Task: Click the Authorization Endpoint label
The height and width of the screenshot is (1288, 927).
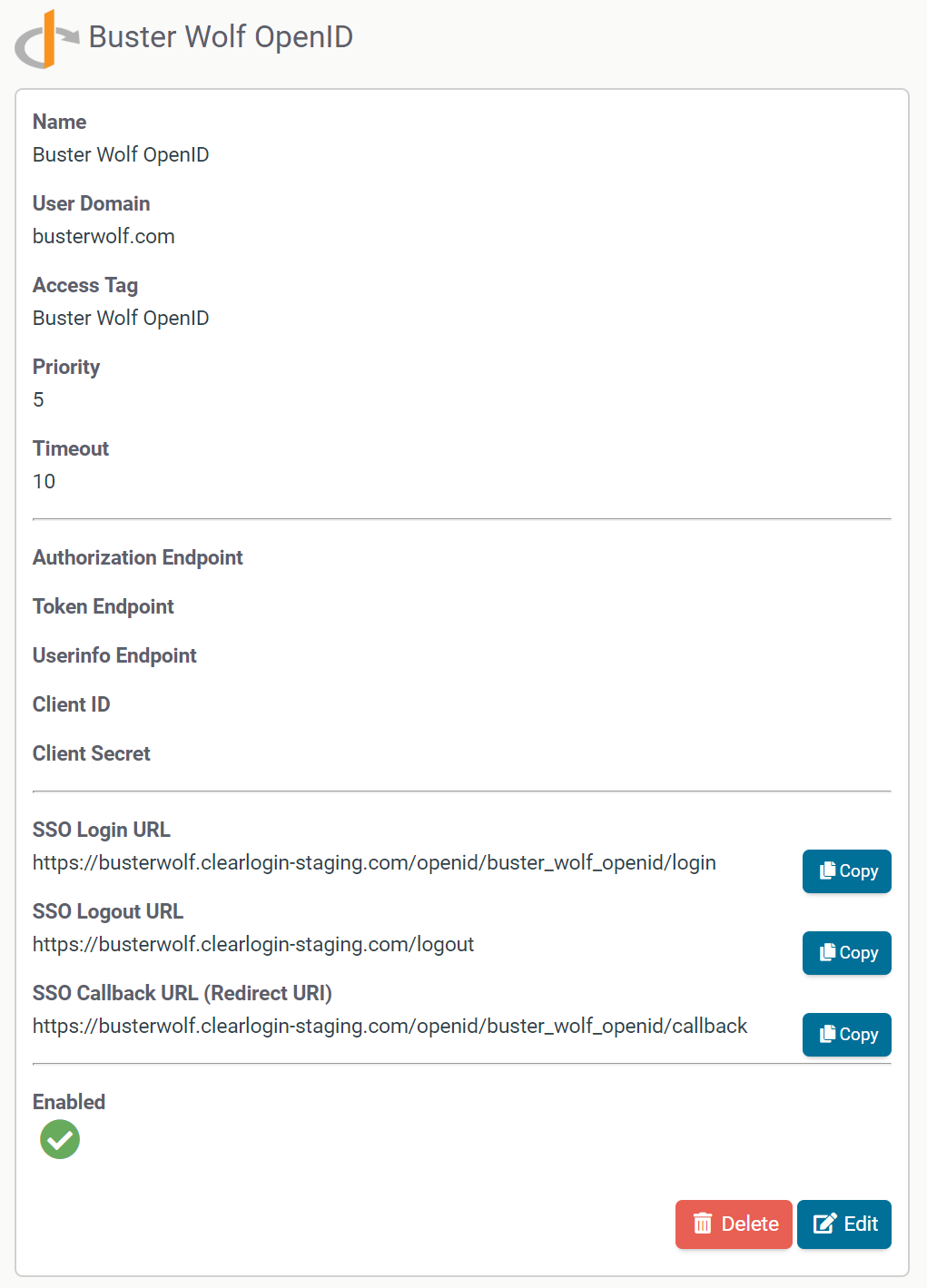Action: tap(138, 557)
